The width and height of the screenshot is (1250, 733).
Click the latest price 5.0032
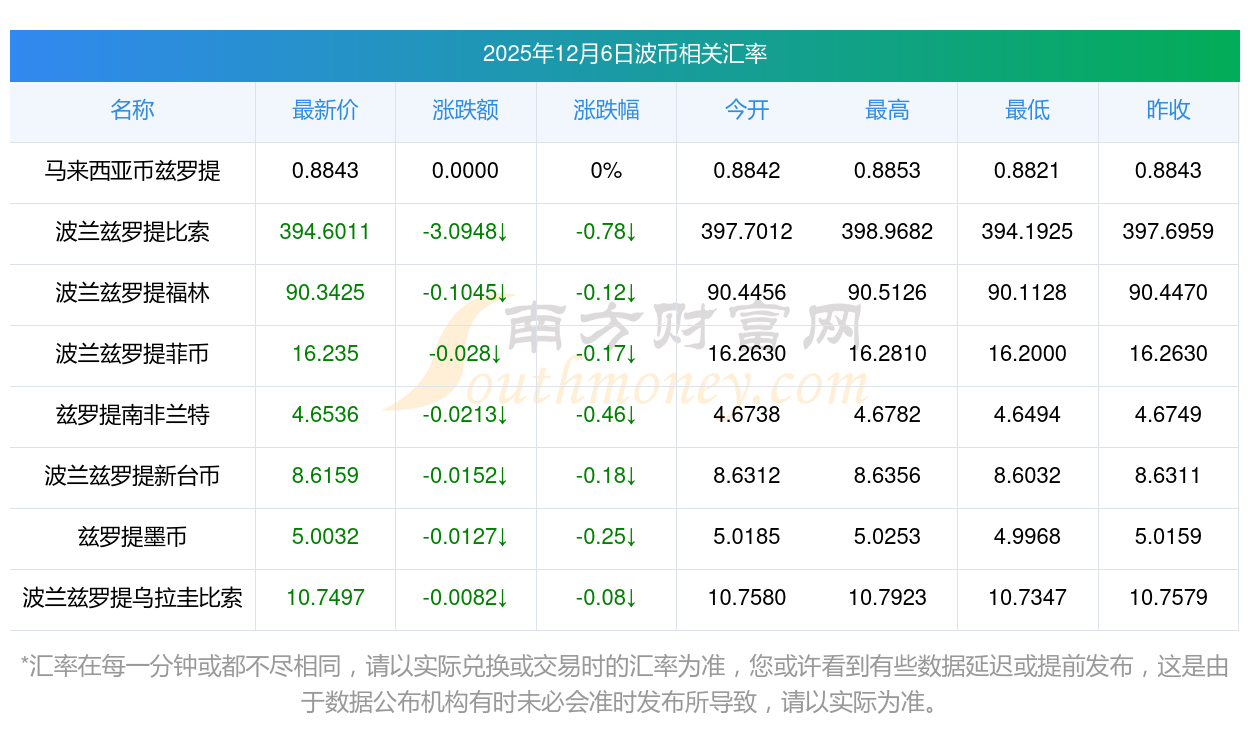point(325,537)
